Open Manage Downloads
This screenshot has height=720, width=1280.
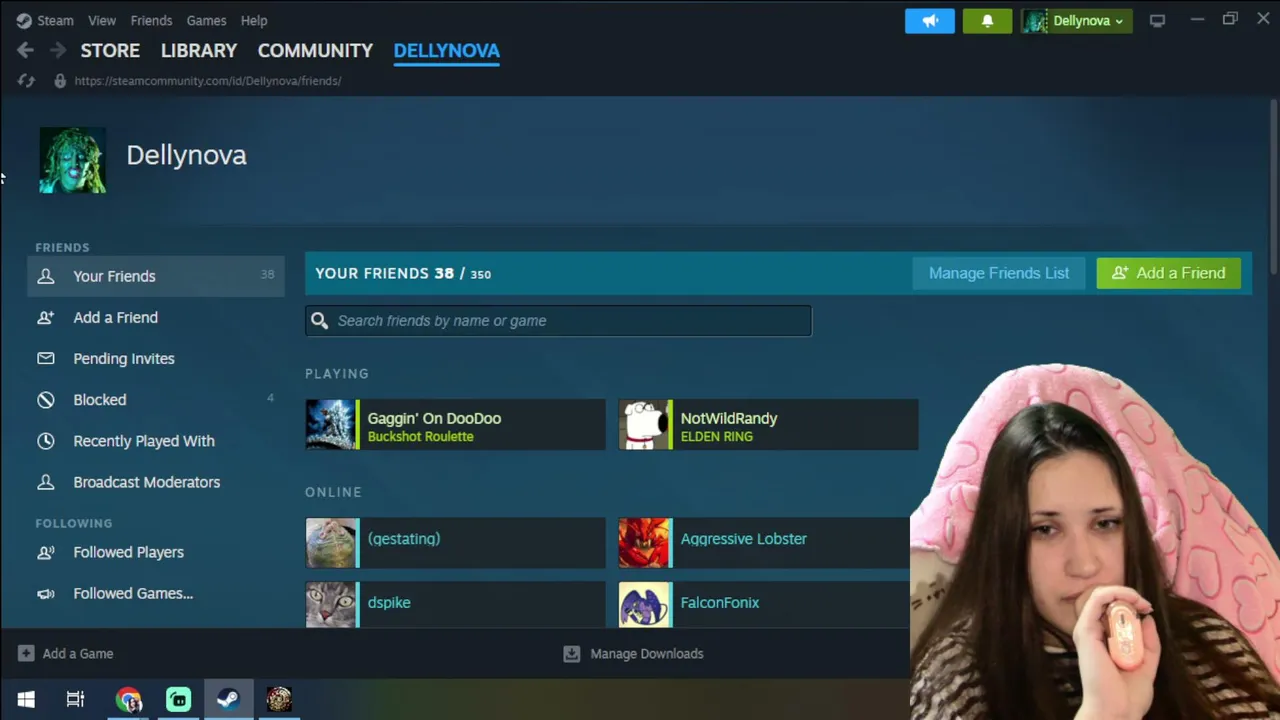pyautogui.click(x=634, y=654)
